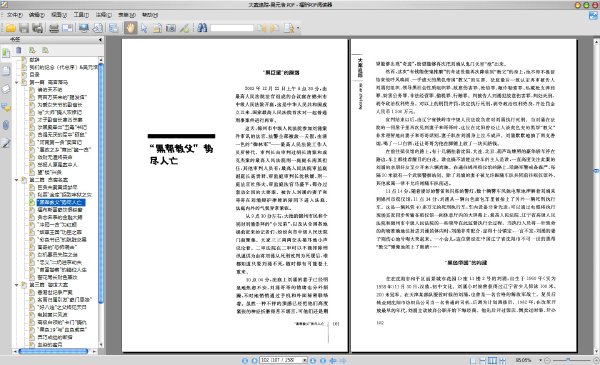Open the 注释 menu

tap(103, 15)
